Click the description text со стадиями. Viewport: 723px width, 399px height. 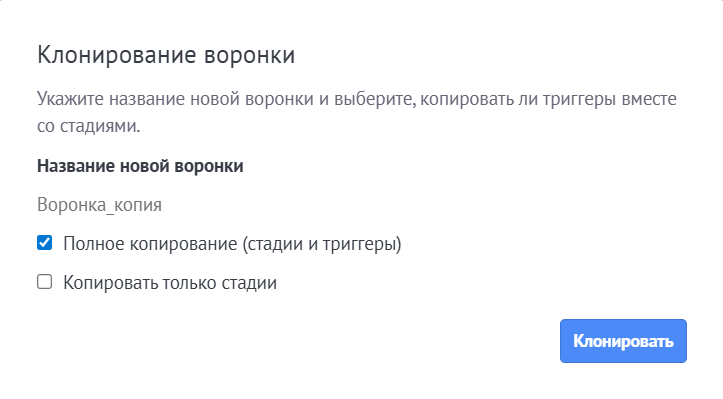point(89,126)
